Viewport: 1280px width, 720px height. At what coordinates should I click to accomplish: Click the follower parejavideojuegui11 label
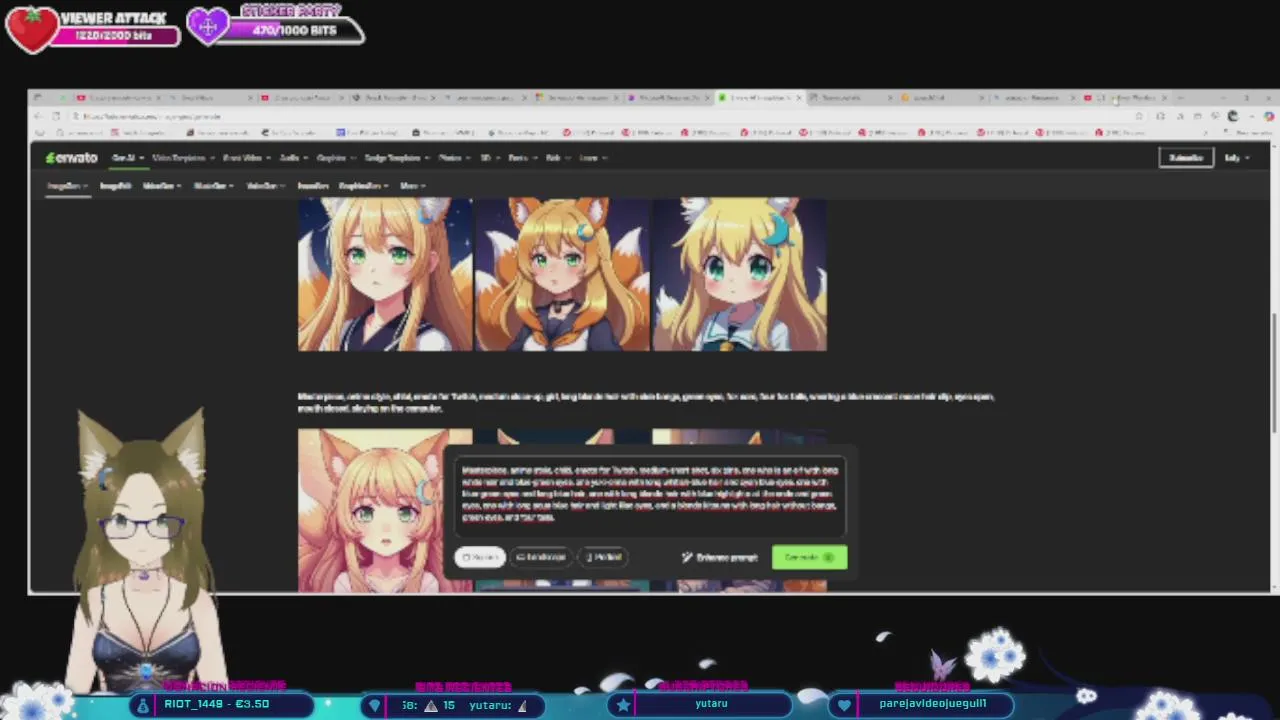(x=933, y=704)
